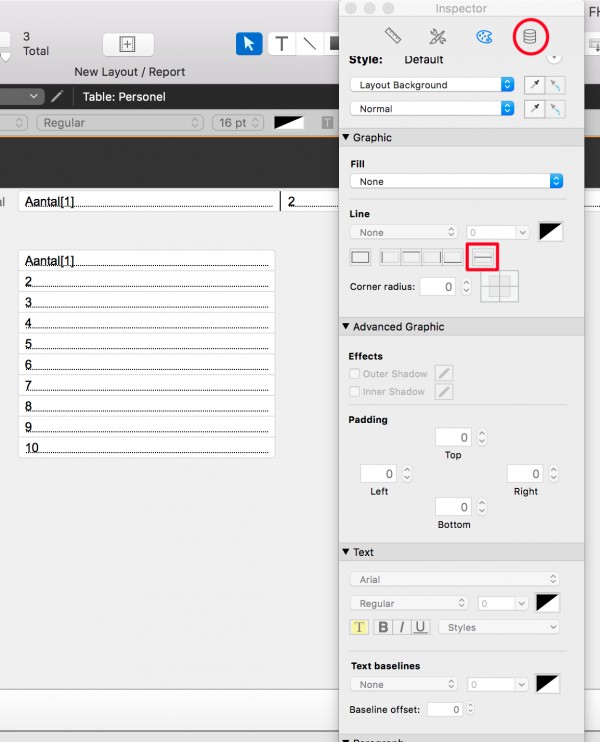
Task: Open the Data tab in the Inspector
Action: click(530, 36)
